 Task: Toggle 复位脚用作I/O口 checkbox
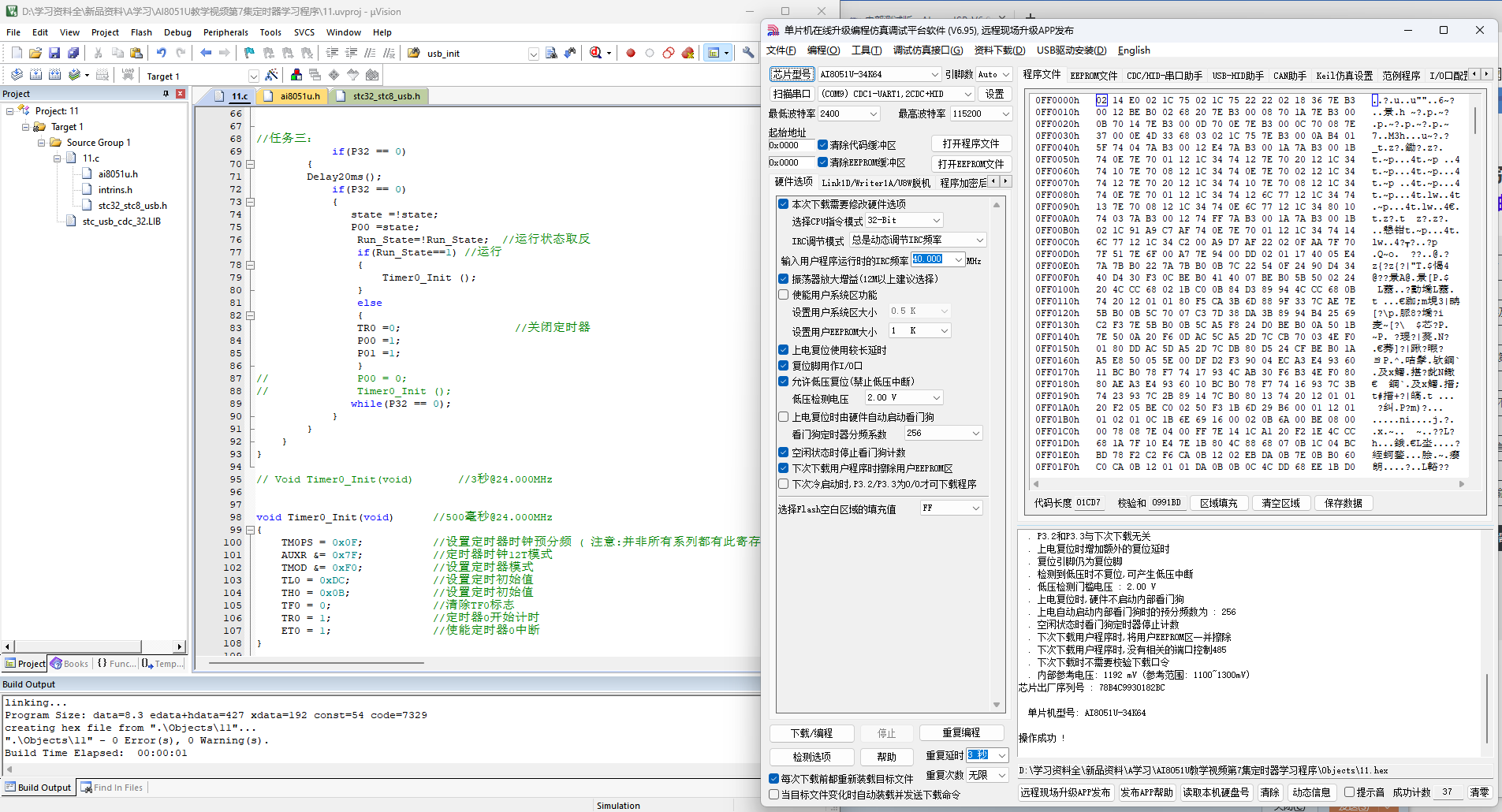click(784, 366)
